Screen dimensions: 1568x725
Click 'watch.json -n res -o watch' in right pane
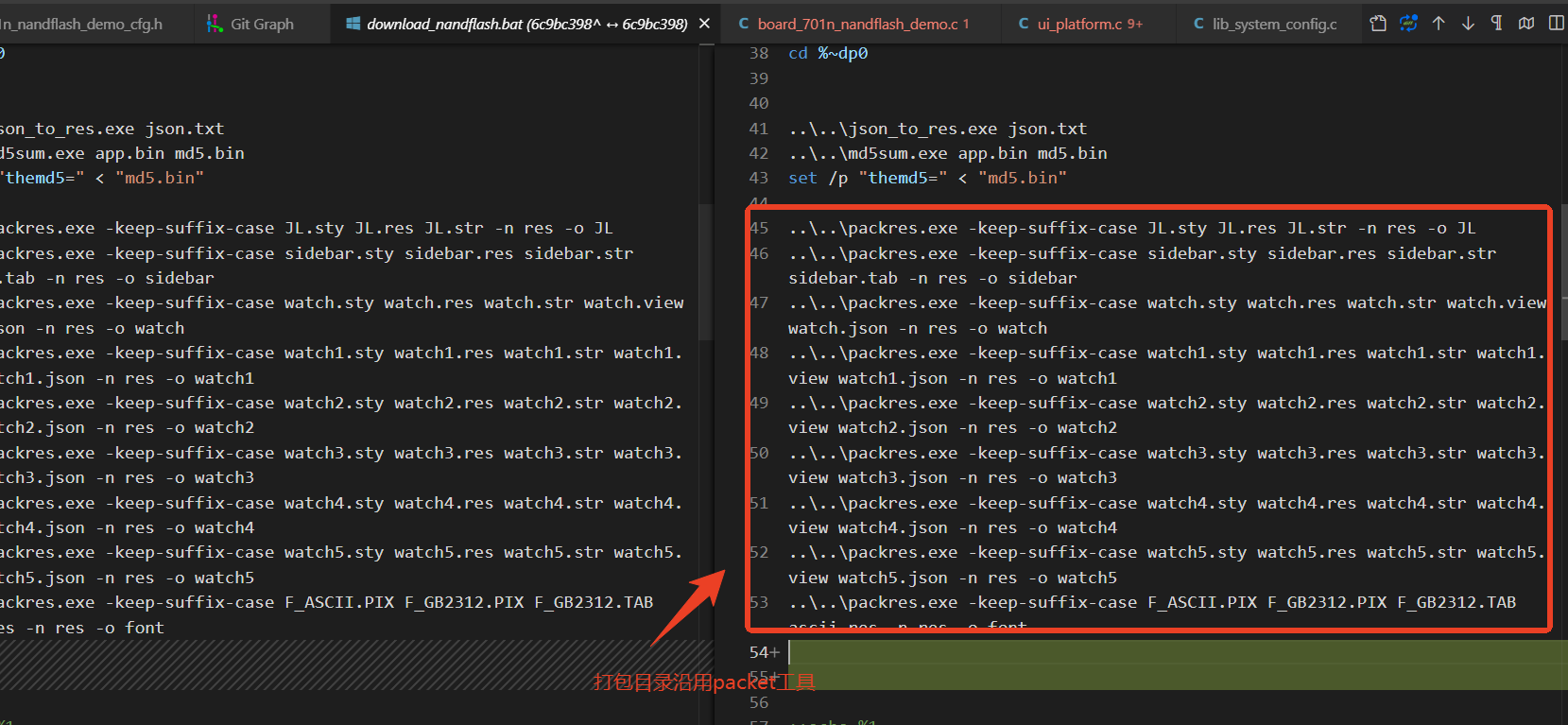[x=918, y=328]
